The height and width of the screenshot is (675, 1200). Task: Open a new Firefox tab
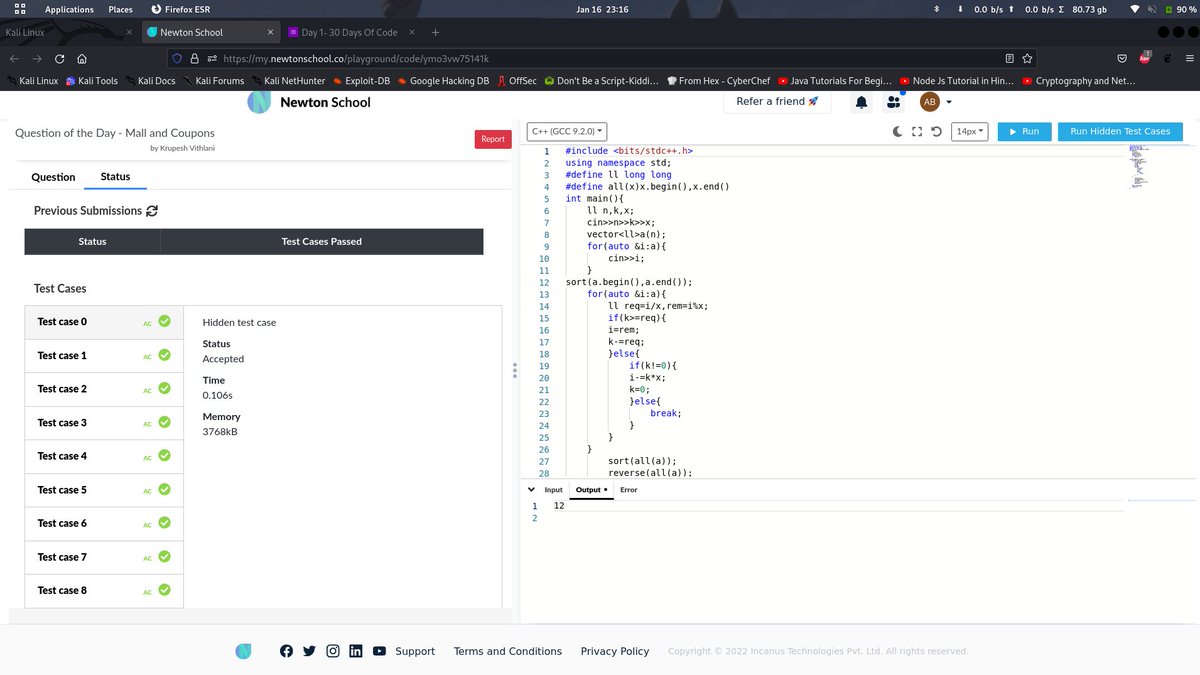(x=436, y=32)
